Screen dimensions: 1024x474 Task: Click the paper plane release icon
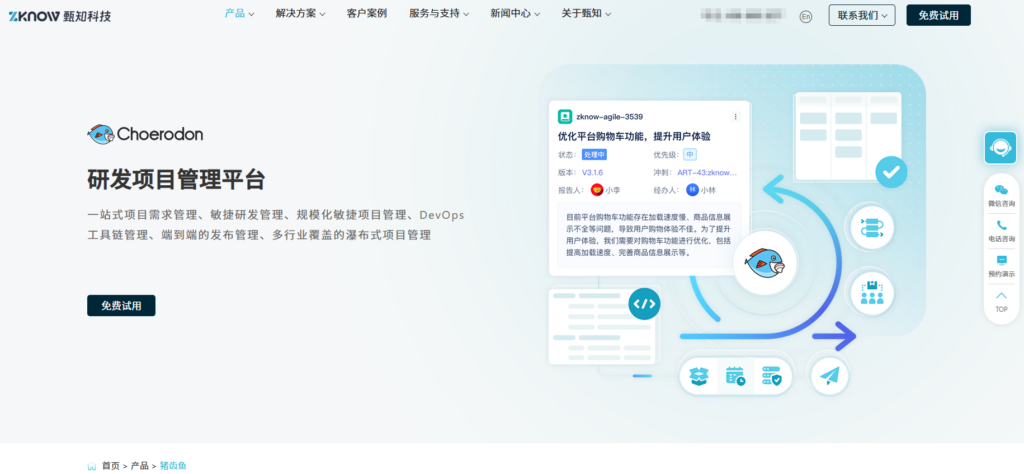point(829,376)
